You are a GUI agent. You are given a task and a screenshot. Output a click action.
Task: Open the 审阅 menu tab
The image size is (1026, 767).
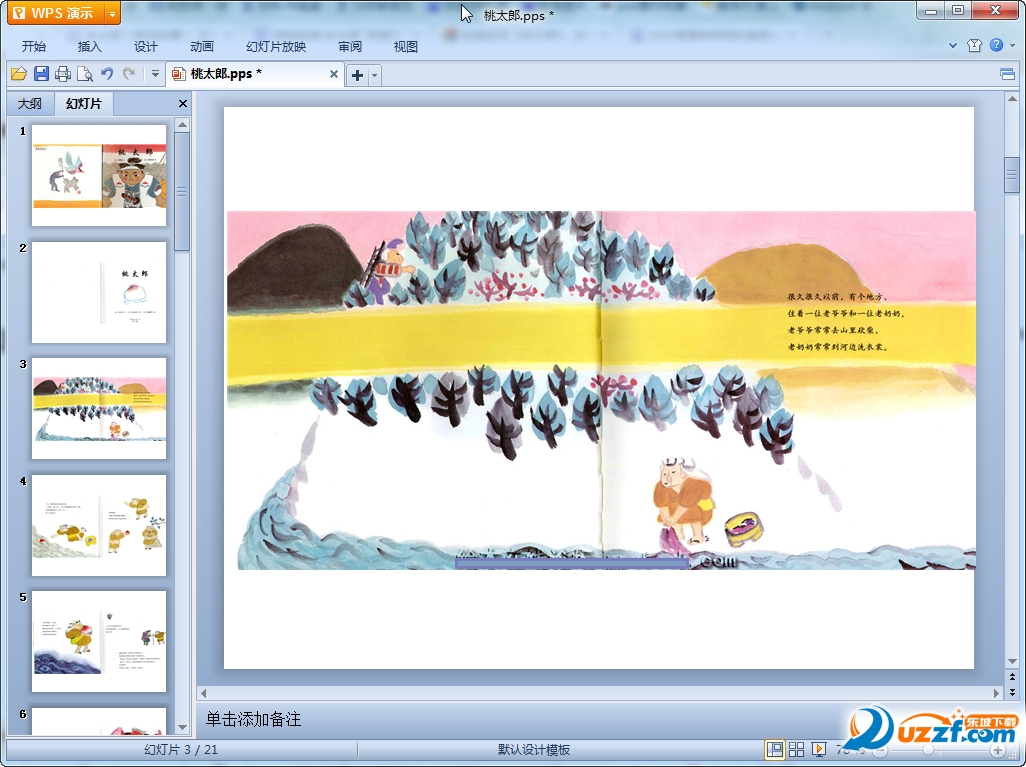point(350,46)
